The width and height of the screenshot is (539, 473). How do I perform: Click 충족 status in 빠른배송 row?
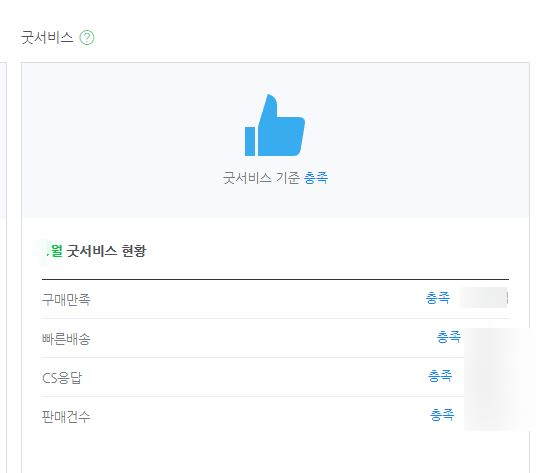point(449,337)
